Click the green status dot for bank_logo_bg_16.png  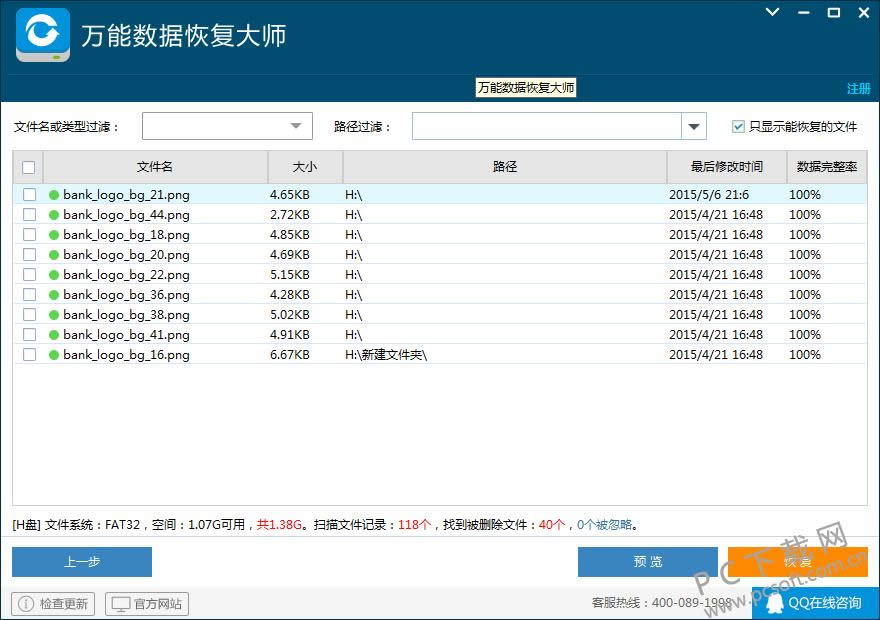54,355
